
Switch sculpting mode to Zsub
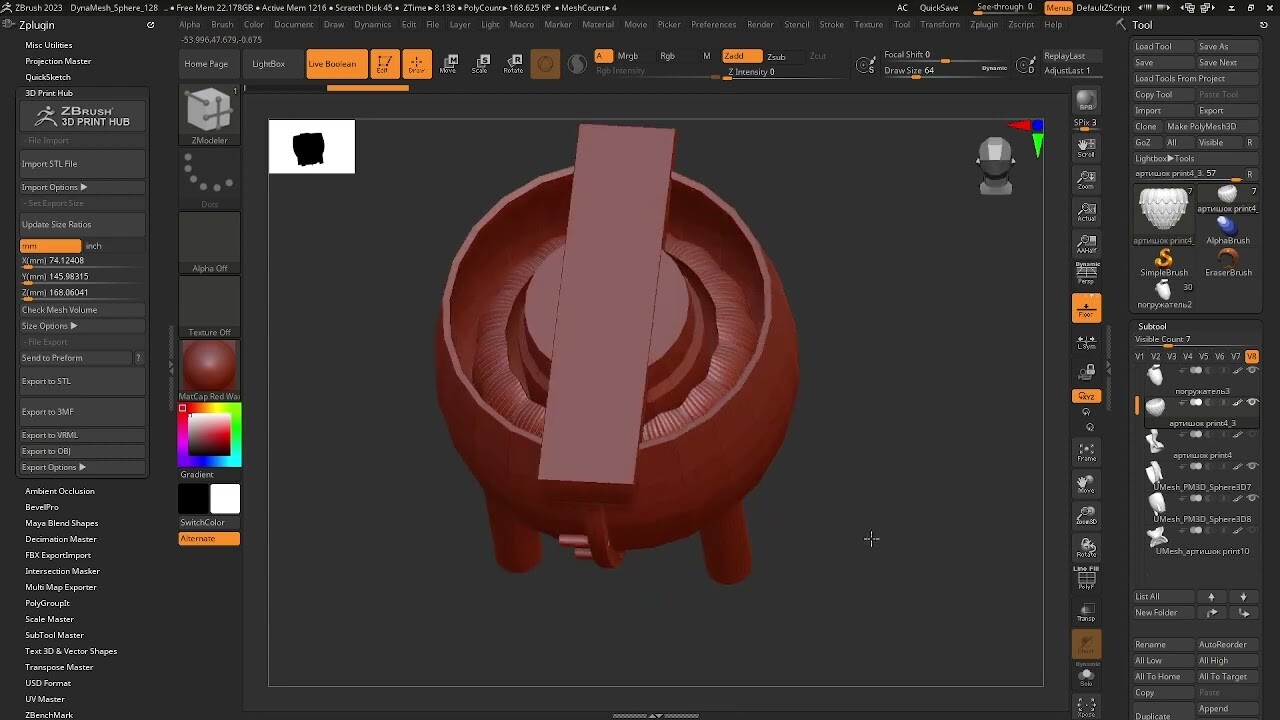pyautogui.click(x=775, y=56)
